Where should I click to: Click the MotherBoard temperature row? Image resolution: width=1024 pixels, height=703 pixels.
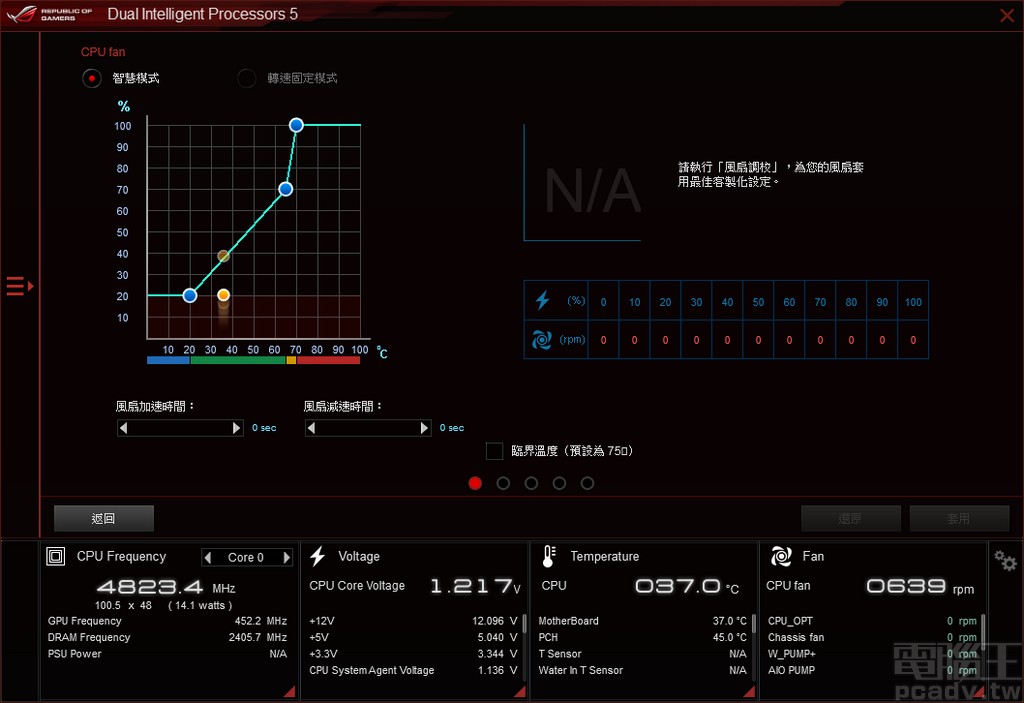click(x=643, y=621)
